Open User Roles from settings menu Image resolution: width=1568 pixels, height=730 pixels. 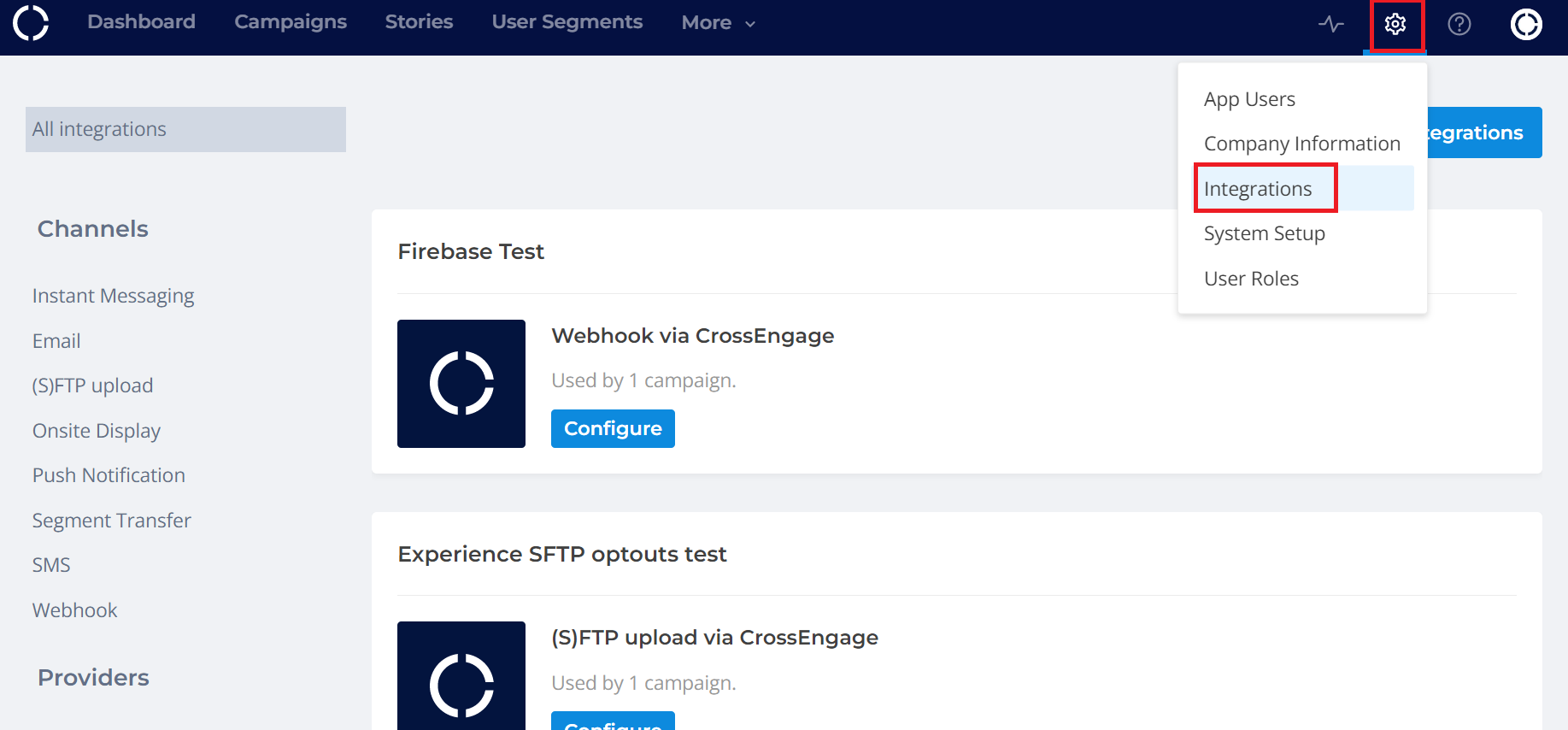1251,279
